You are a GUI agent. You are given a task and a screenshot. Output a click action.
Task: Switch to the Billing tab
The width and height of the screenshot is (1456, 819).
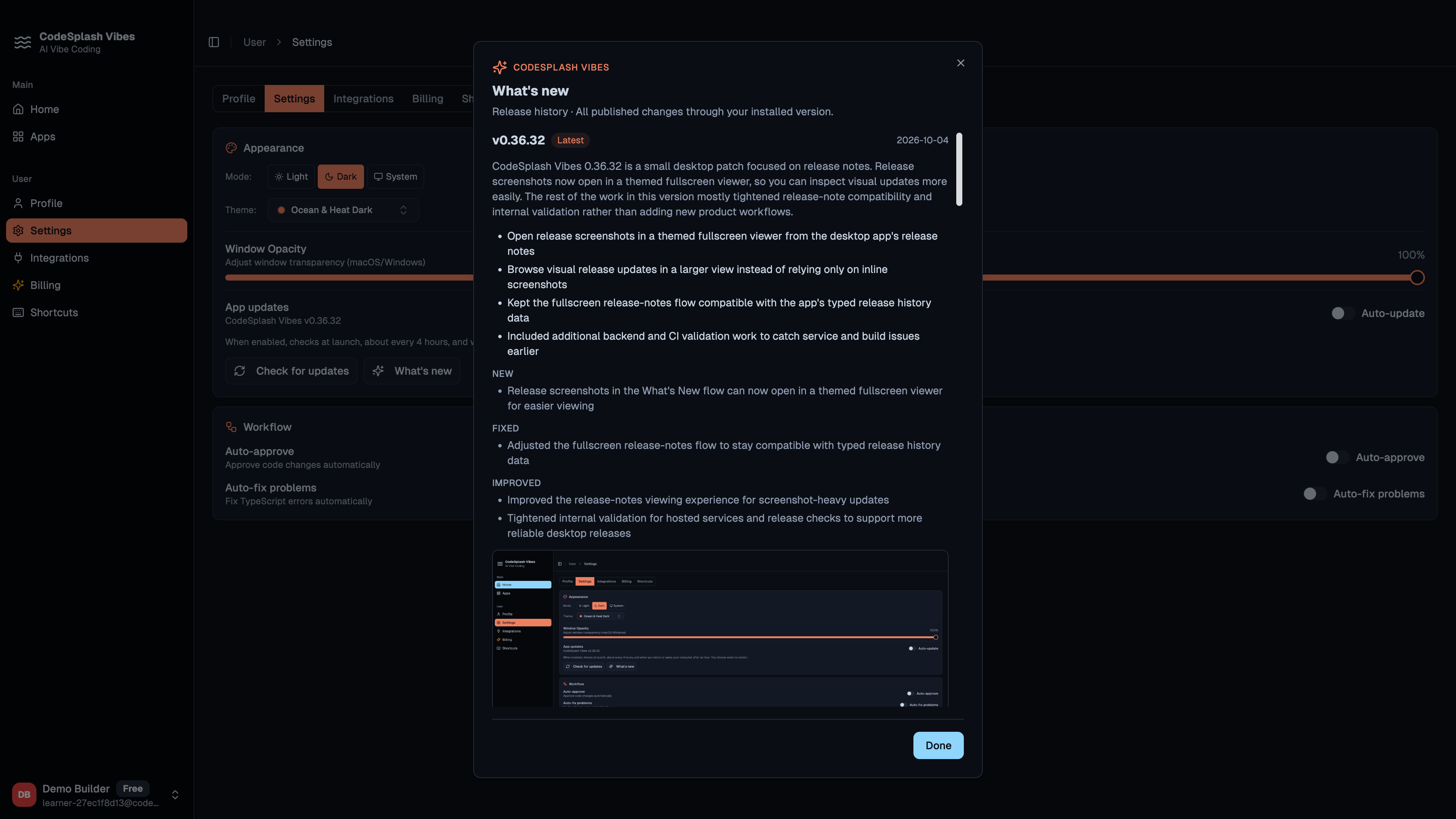click(428, 99)
